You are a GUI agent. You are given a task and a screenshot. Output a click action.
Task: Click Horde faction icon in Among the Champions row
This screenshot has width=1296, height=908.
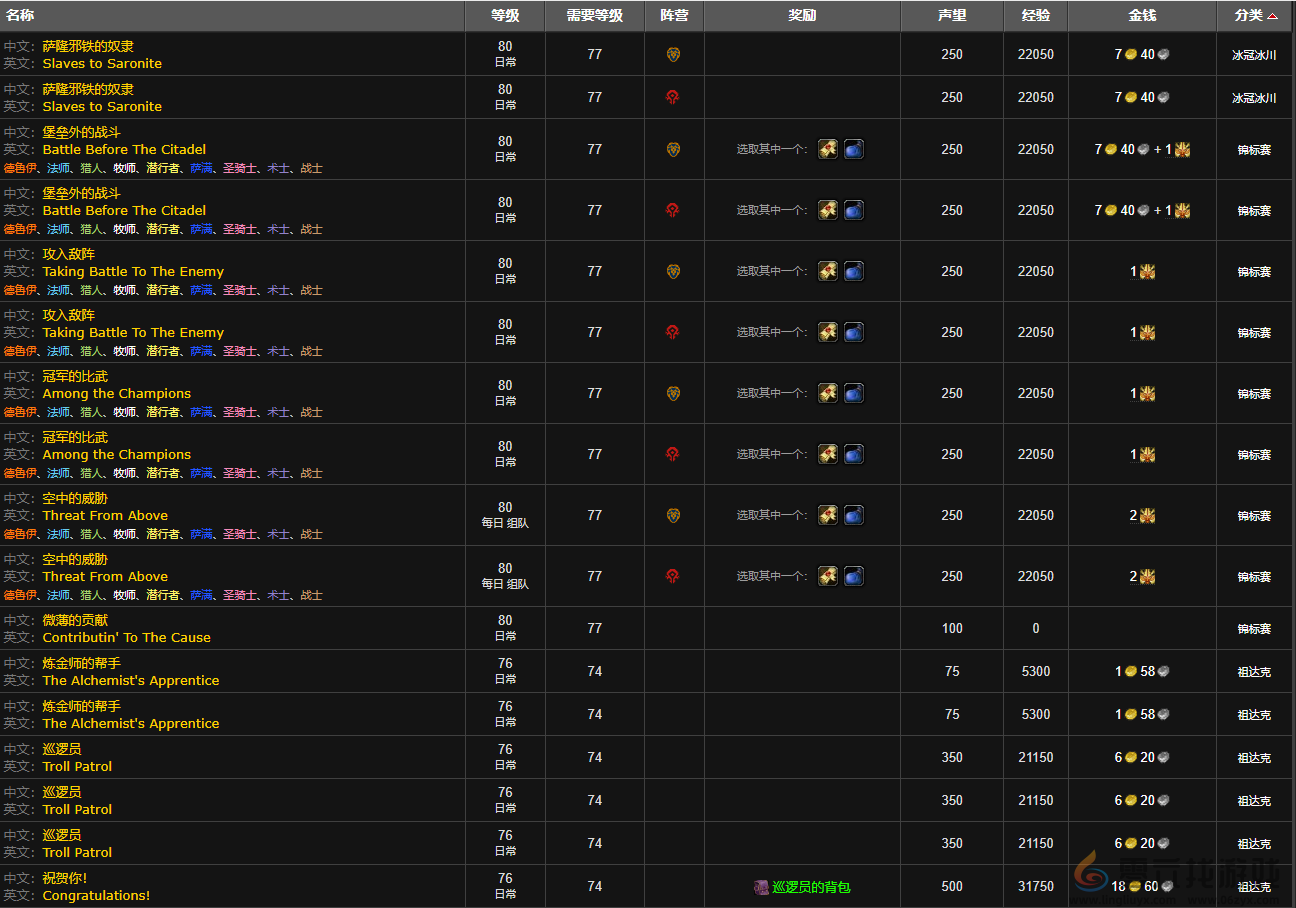click(x=673, y=454)
